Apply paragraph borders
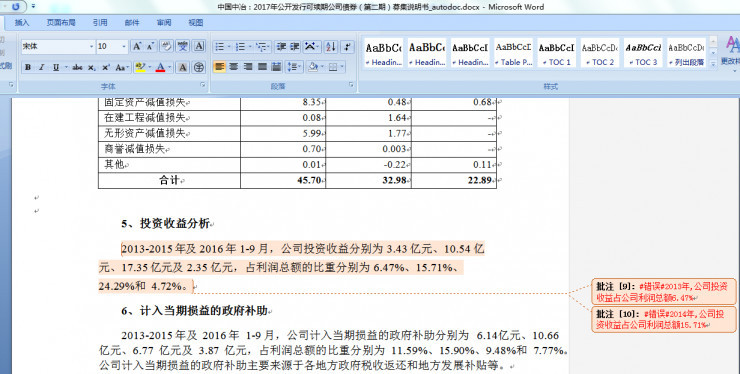740x374 pixels. [x=333, y=67]
